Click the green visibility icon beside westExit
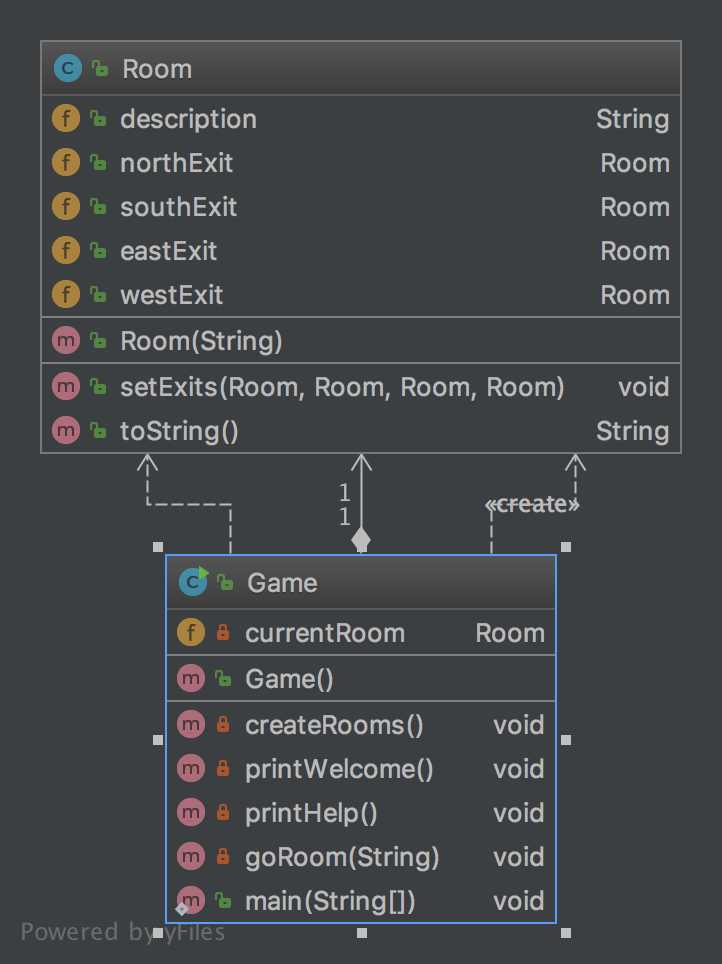Screen dimensions: 722x964 coord(98,295)
